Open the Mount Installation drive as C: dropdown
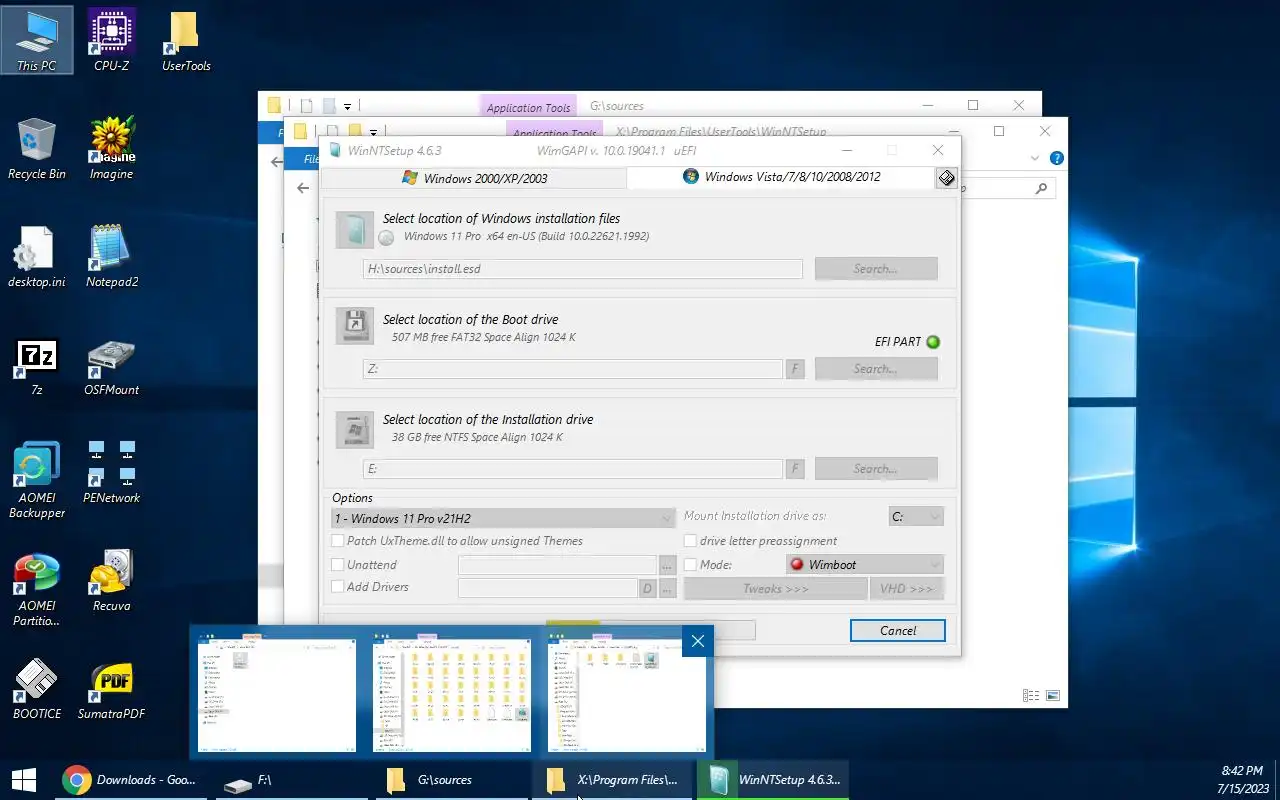 click(x=916, y=517)
